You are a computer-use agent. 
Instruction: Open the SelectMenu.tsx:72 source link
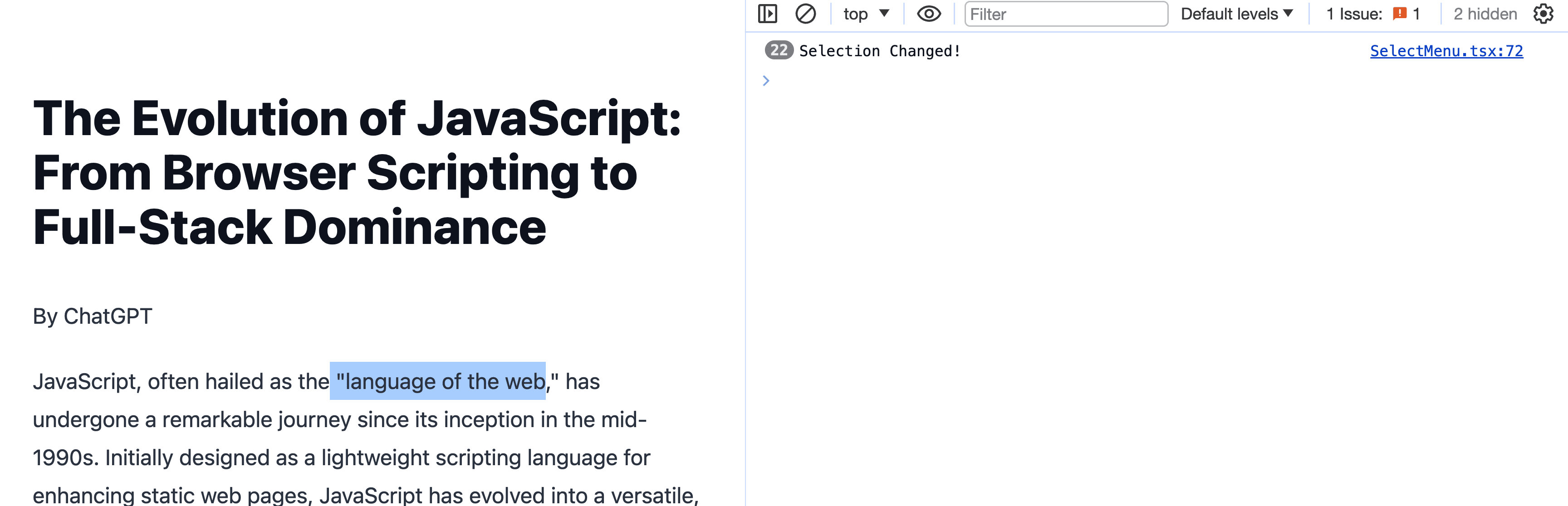pos(1446,51)
